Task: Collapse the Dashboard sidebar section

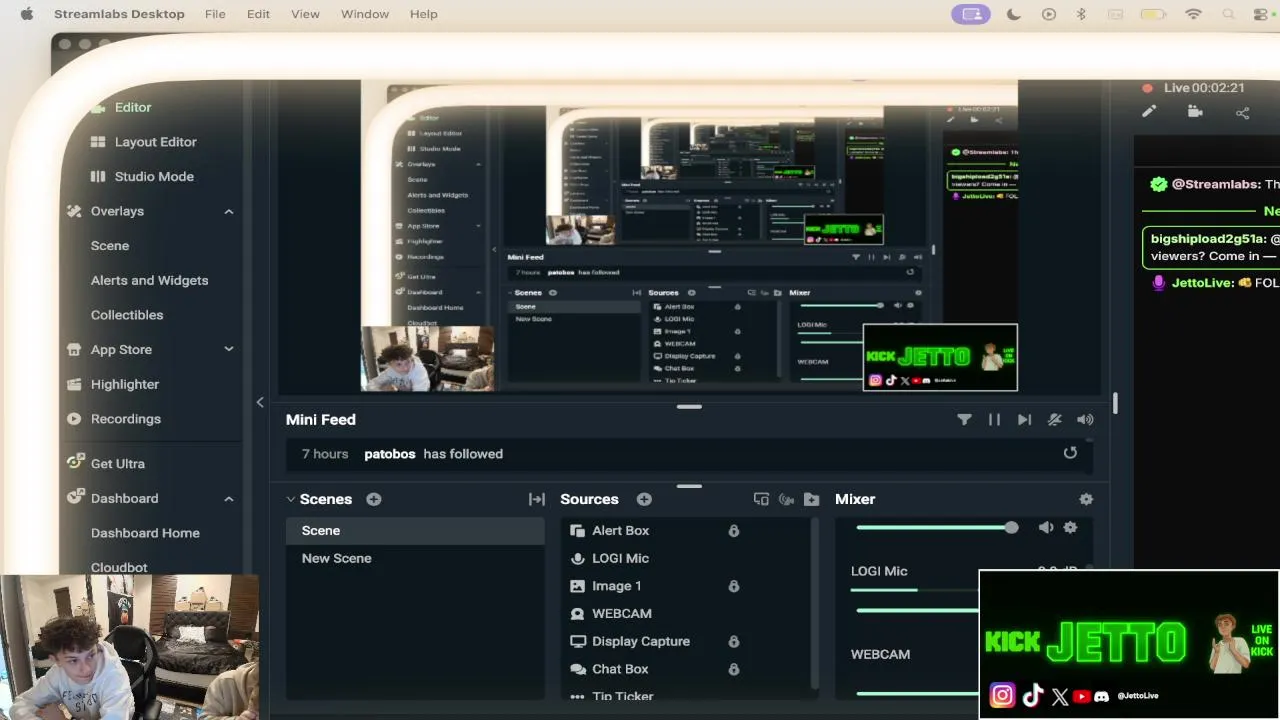Action: [x=228, y=498]
